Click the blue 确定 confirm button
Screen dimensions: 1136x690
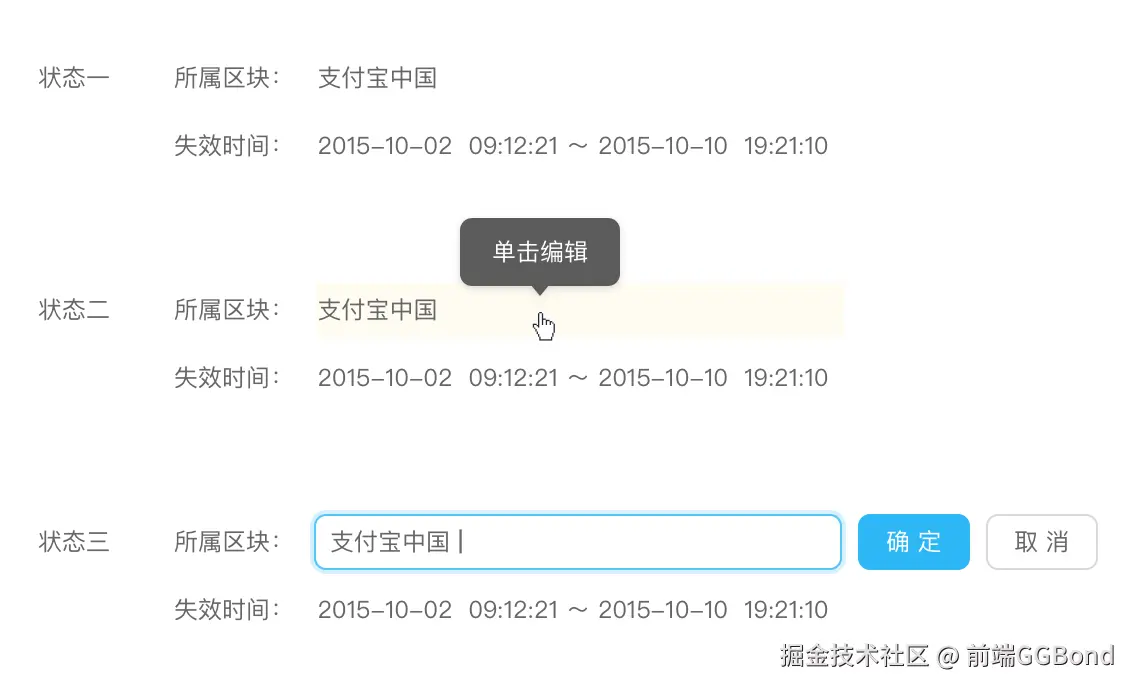pyautogui.click(x=913, y=542)
